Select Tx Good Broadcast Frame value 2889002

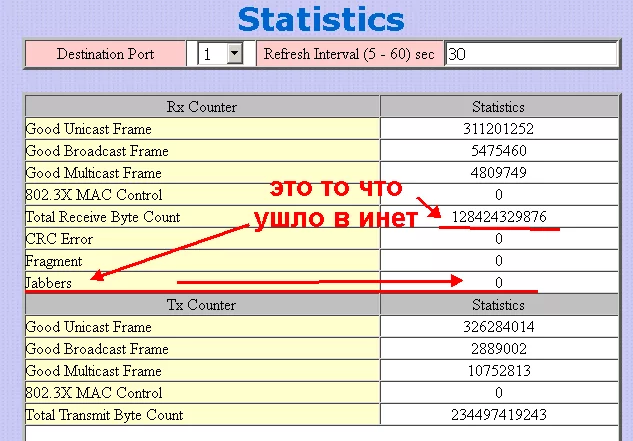coord(499,349)
